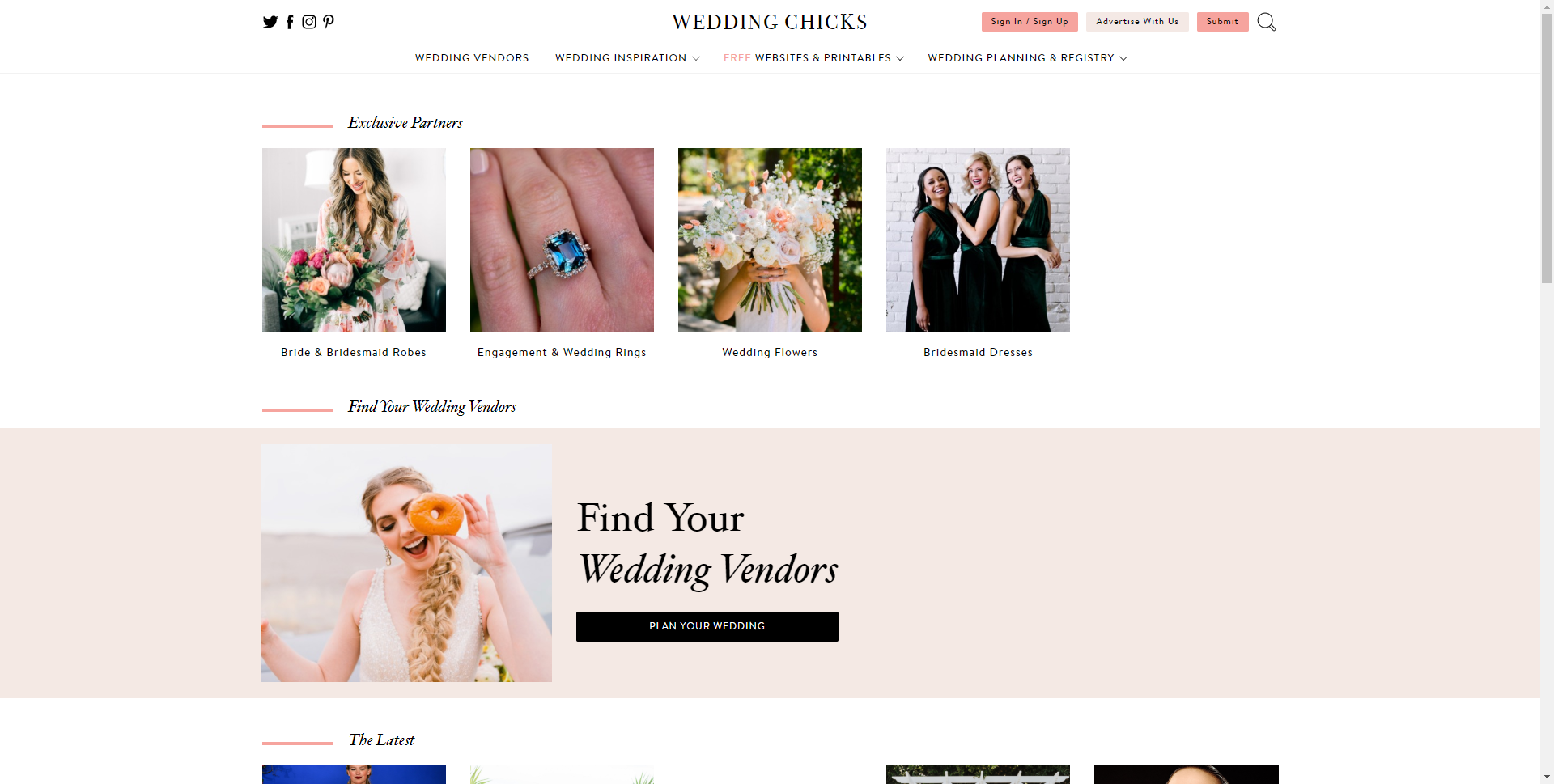Open the Pinterest icon in header
Image resolution: width=1554 pixels, height=784 pixels.
(329, 22)
